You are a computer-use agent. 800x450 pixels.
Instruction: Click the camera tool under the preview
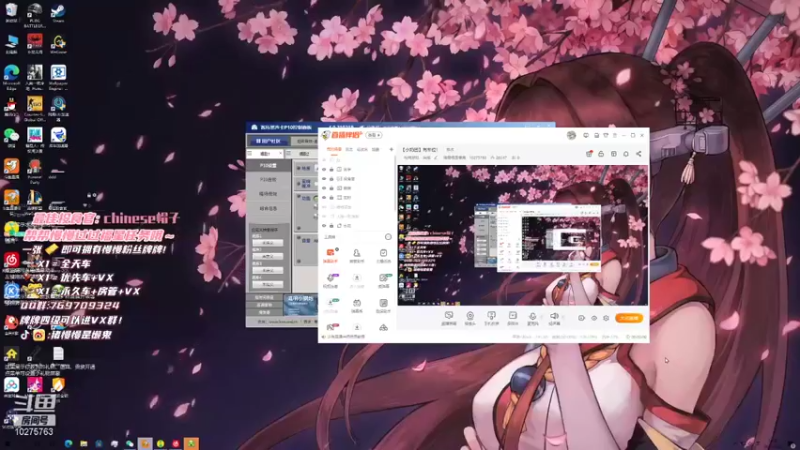[x=470, y=318]
